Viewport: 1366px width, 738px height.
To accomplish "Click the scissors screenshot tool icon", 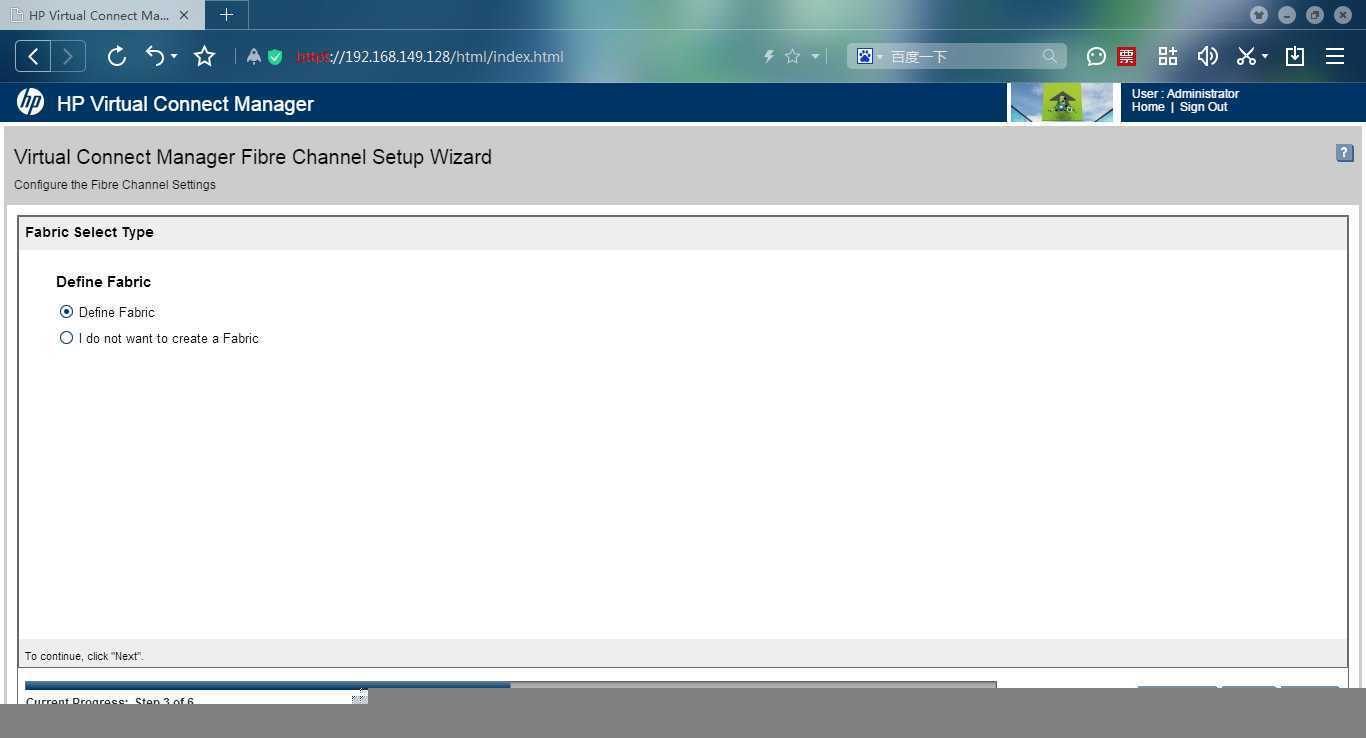I will click(x=1246, y=56).
